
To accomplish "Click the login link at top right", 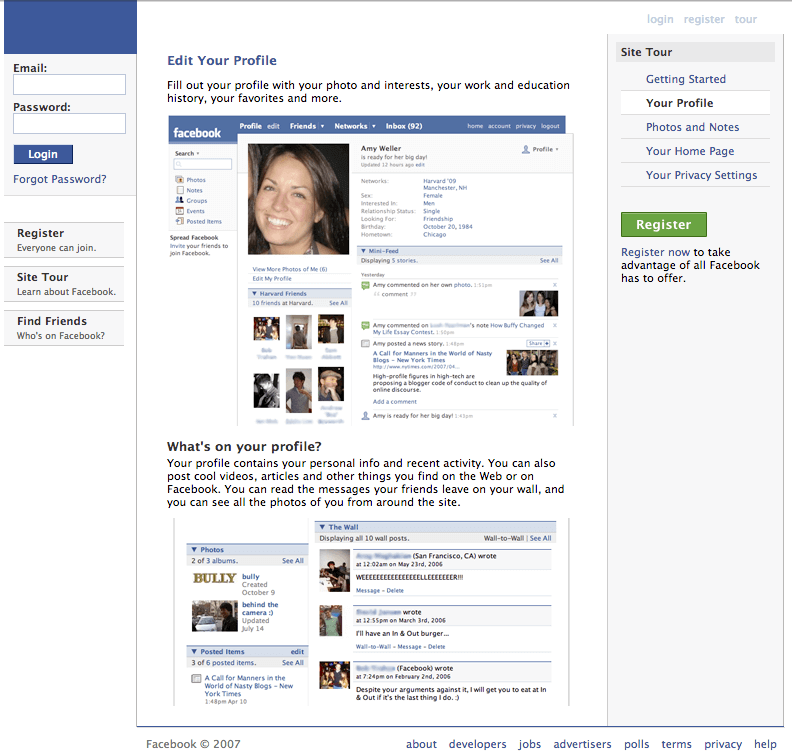I will tap(660, 19).
